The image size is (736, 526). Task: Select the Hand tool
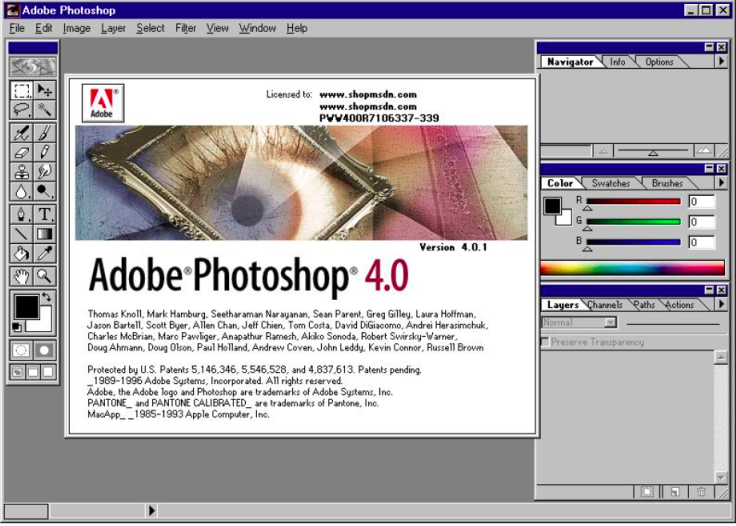(21, 276)
